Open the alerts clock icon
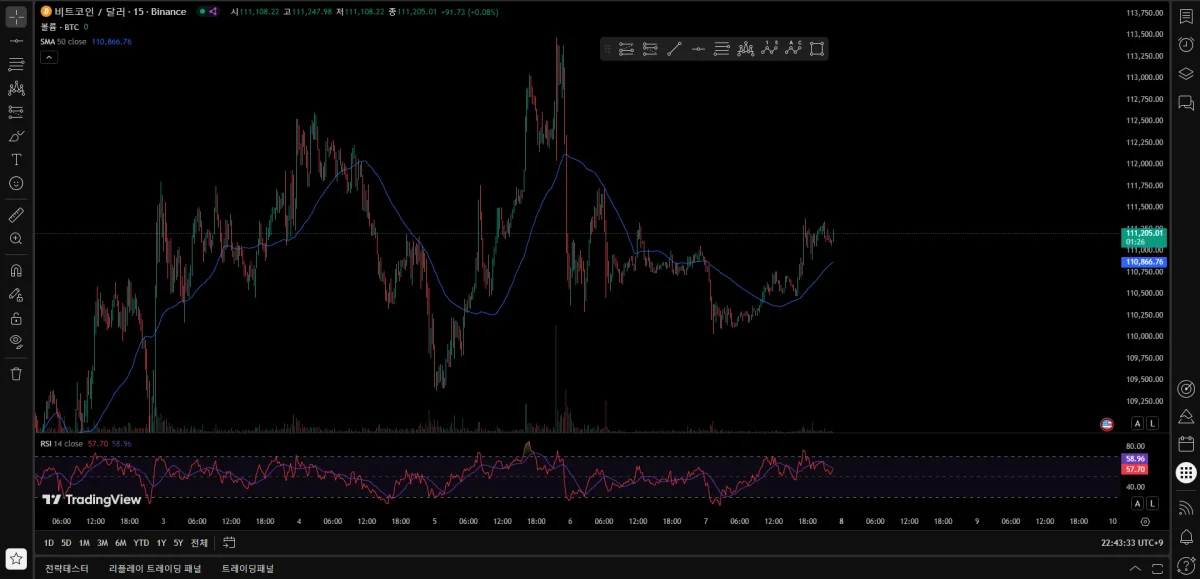The width and height of the screenshot is (1200, 579). click(1186, 45)
